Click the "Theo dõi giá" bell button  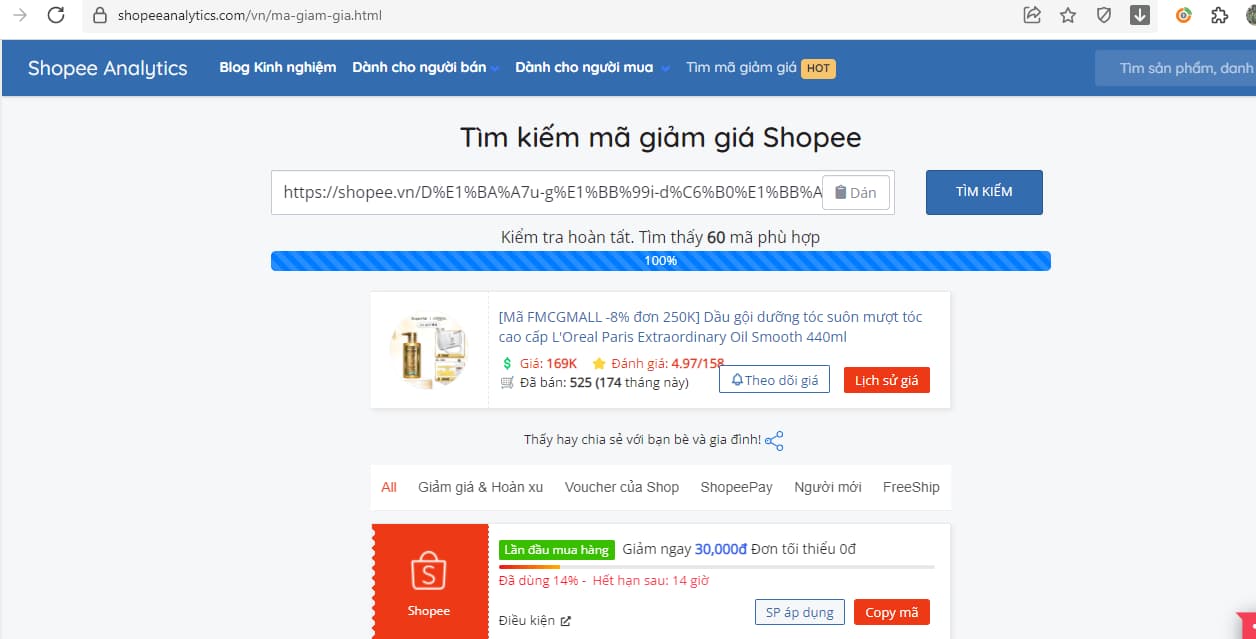click(774, 380)
